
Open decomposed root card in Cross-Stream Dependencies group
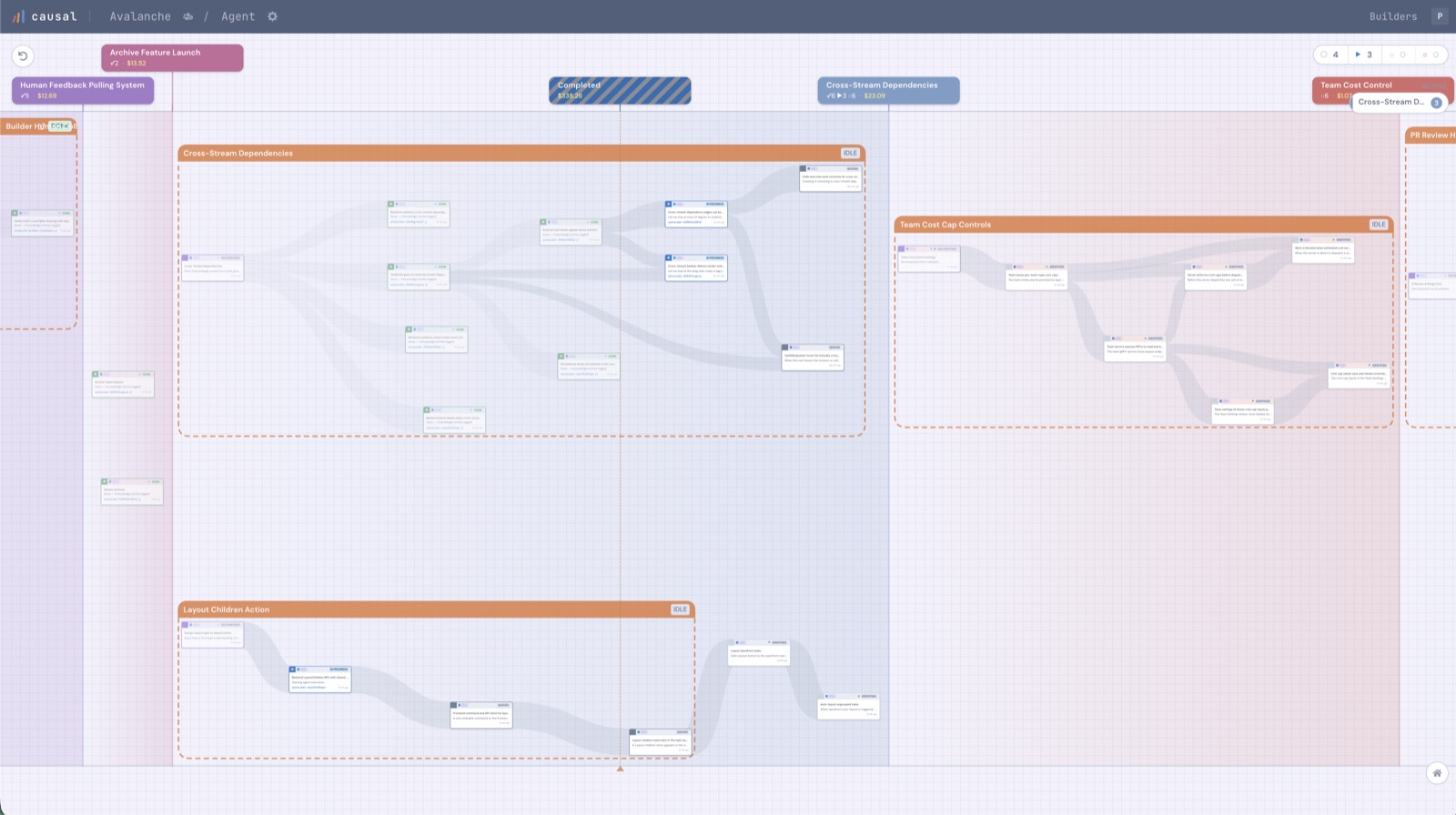click(x=212, y=267)
